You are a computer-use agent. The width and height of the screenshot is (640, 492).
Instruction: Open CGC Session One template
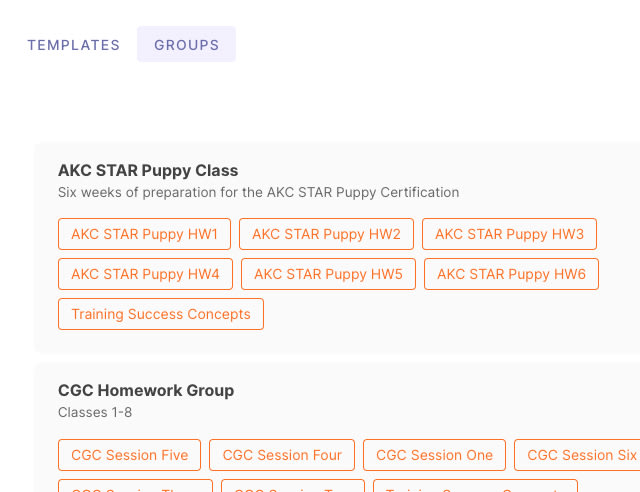(x=434, y=455)
